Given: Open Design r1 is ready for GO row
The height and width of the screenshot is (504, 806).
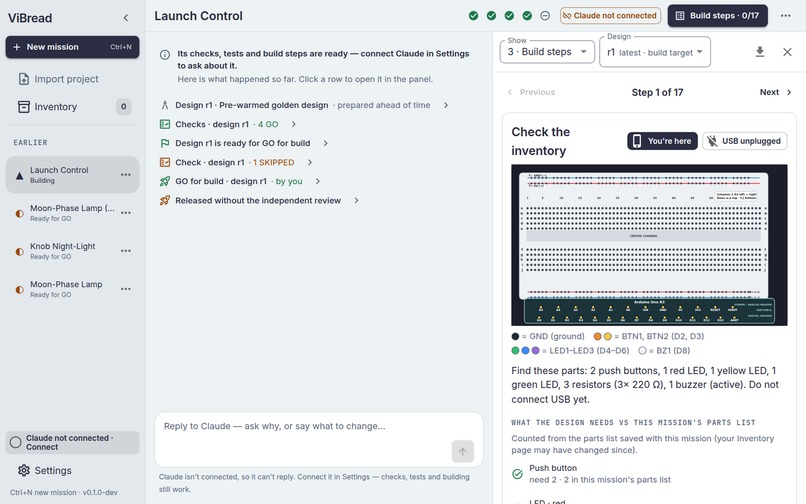Looking at the screenshot, I should click(244, 143).
